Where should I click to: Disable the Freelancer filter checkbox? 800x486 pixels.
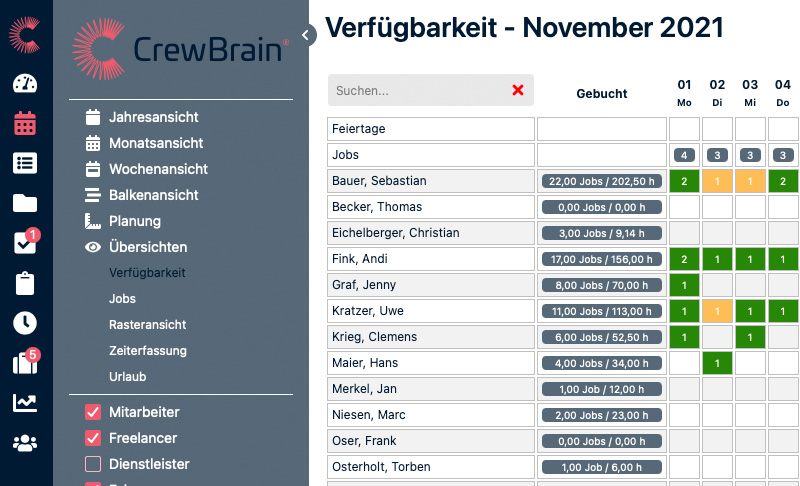point(93,438)
